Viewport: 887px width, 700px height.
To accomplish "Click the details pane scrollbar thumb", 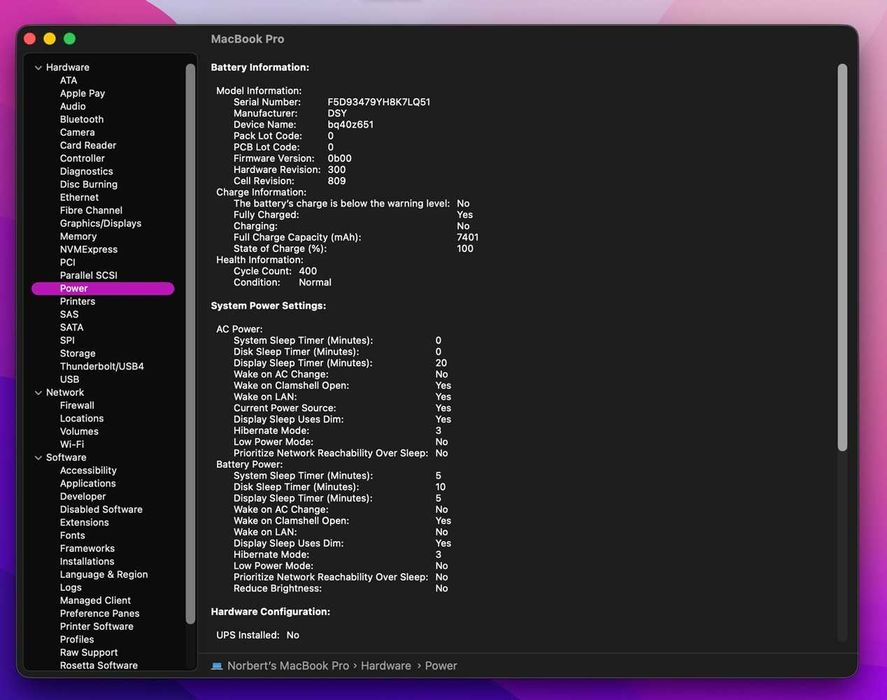I will pyautogui.click(x=842, y=257).
